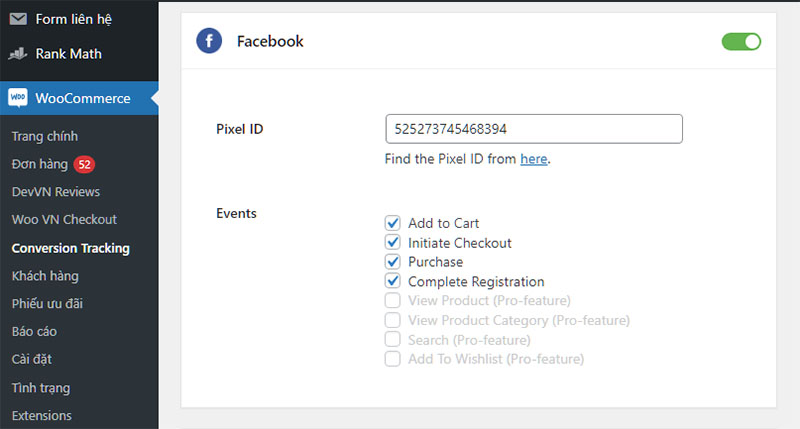Check Add To Wishlist (Pro-feature) checkbox
Image resolution: width=800 pixels, height=429 pixels.
click(x=392, y=359)
